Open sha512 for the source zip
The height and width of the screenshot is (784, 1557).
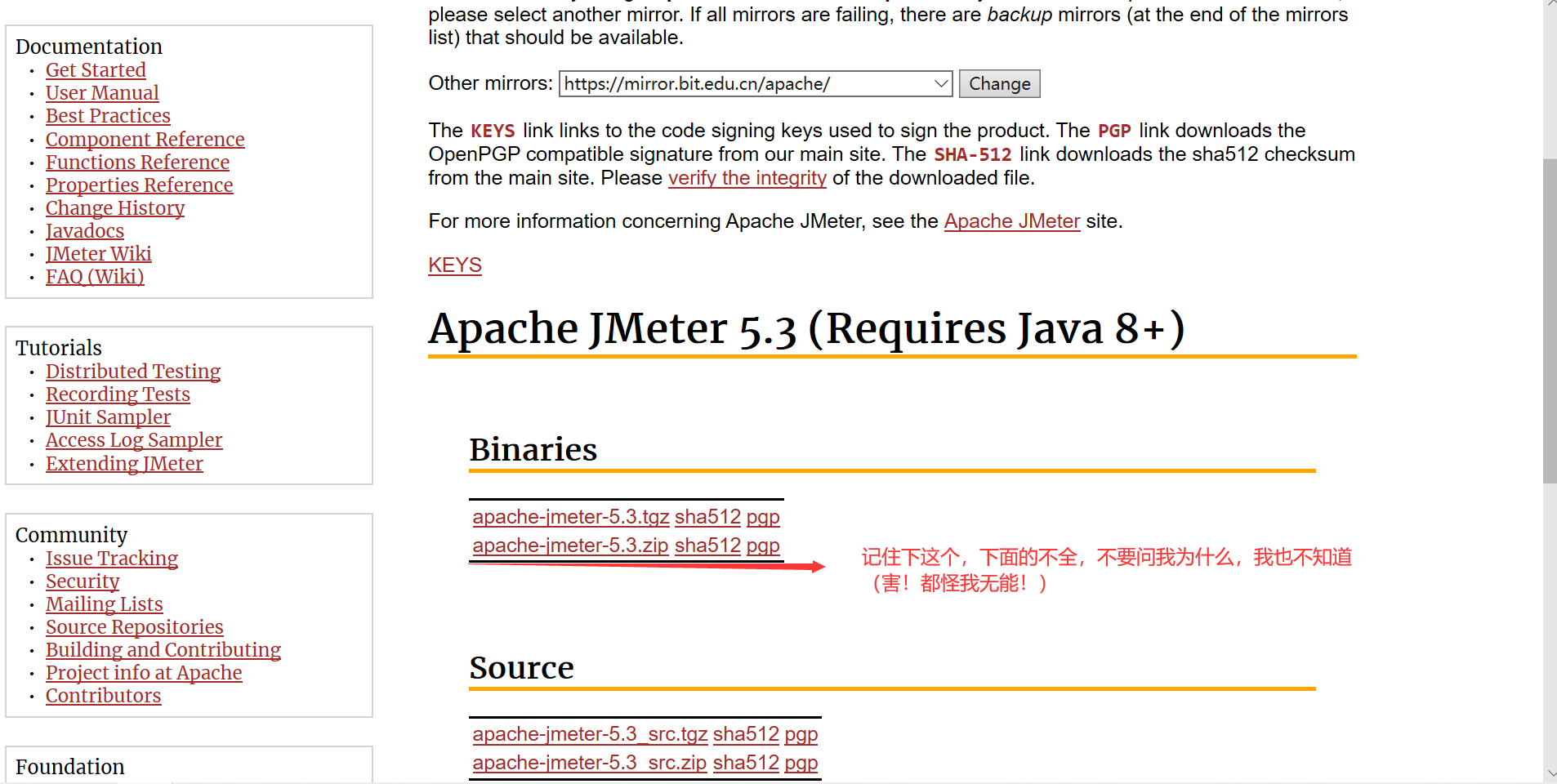pos(746,763)
